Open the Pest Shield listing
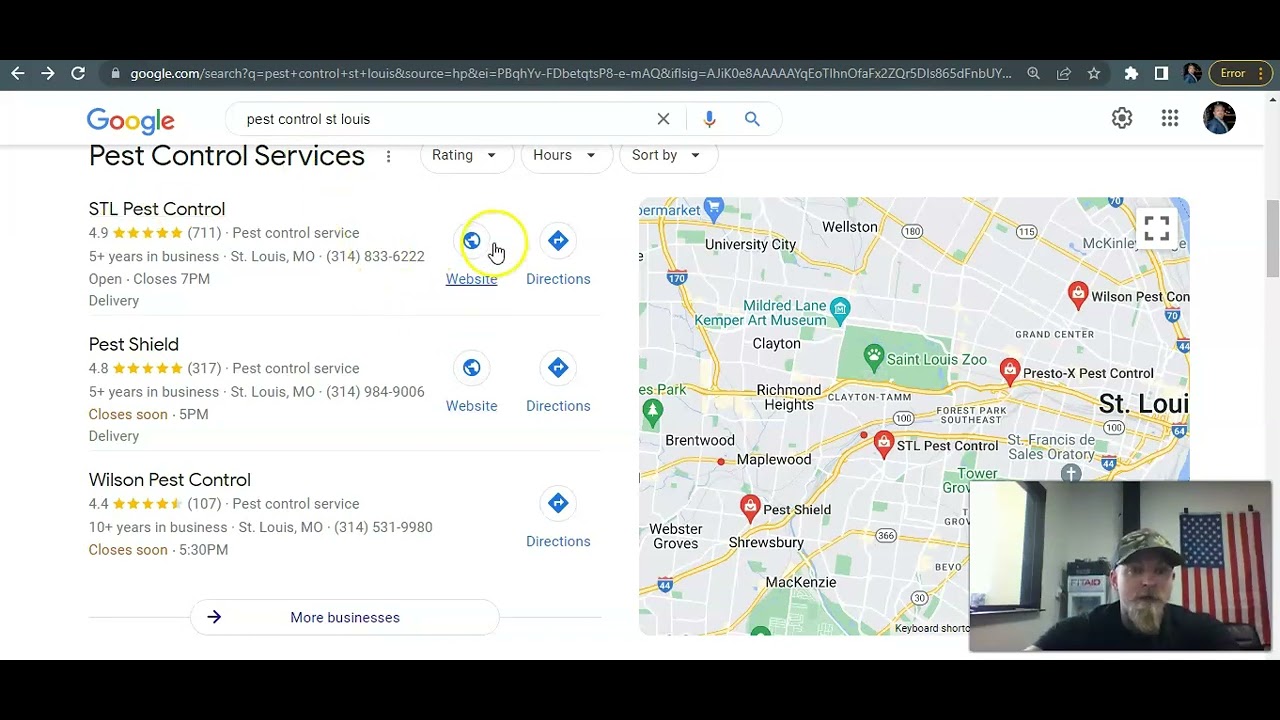 click(134, 344)
